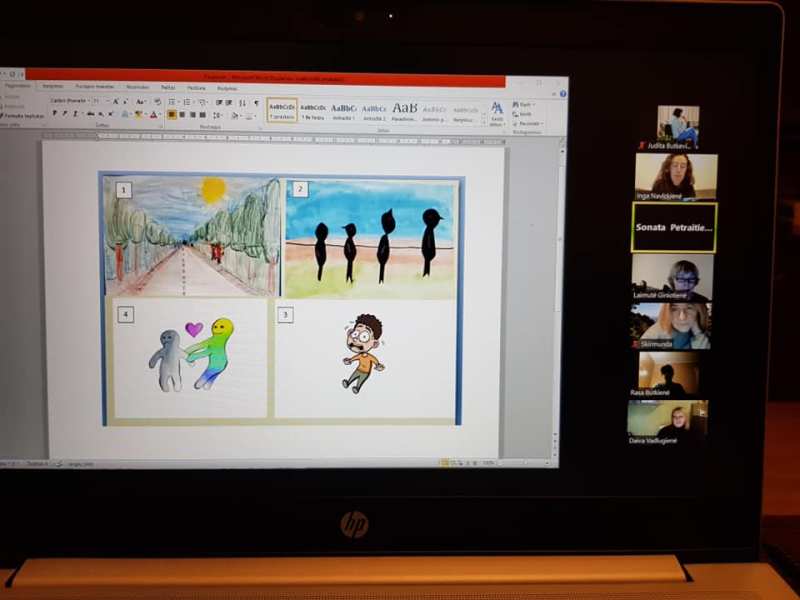800x600 pixels.
Task: Open the Change Case (Aa) menu
Action: tap(141, 102)
